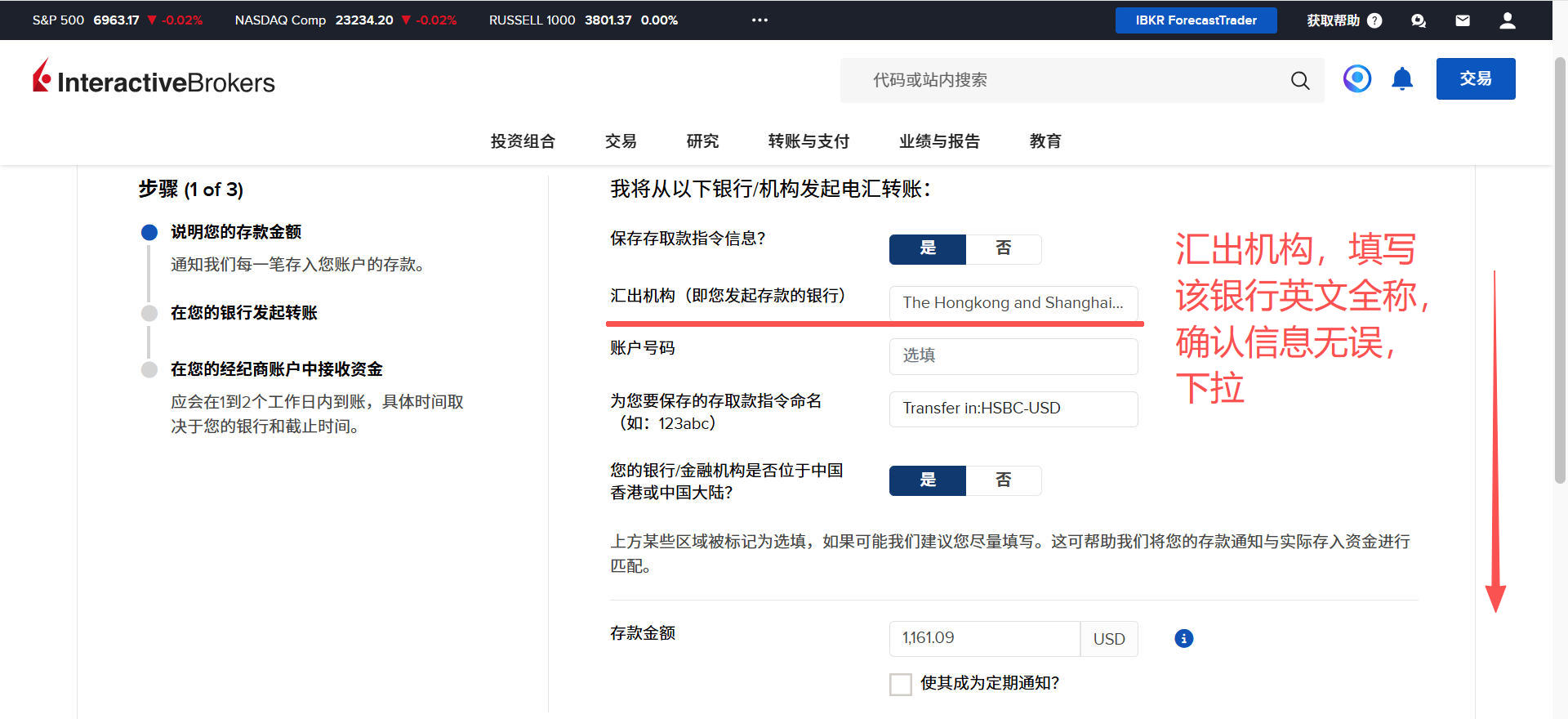Click the blue 交易 button
Image resolution: width=1568 pixels, height=719 pixels.
[x=1475, y=78]
